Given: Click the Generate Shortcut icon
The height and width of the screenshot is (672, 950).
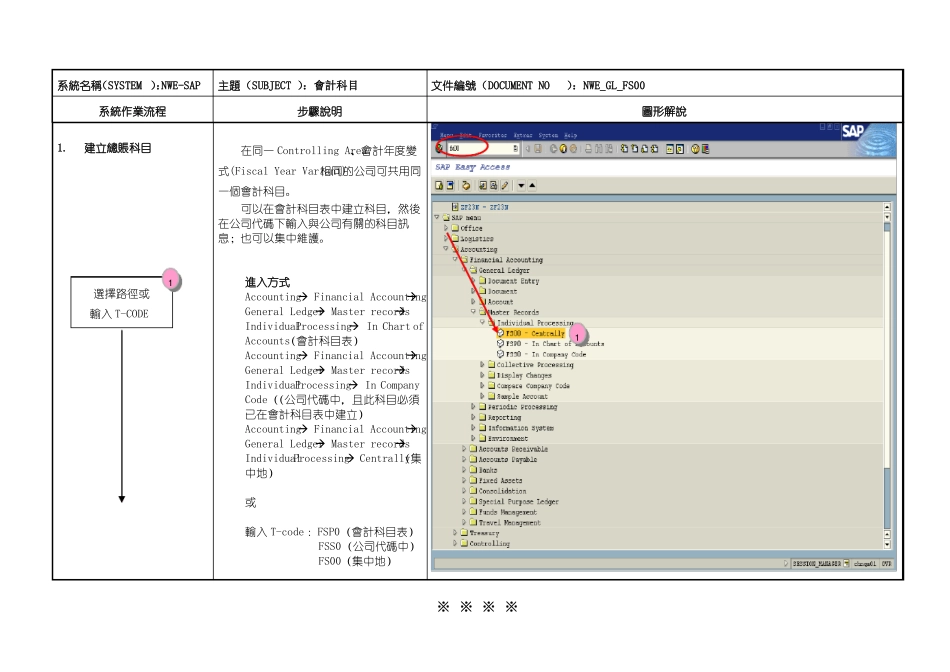Looking at the screenshot, I should point(680,148).
